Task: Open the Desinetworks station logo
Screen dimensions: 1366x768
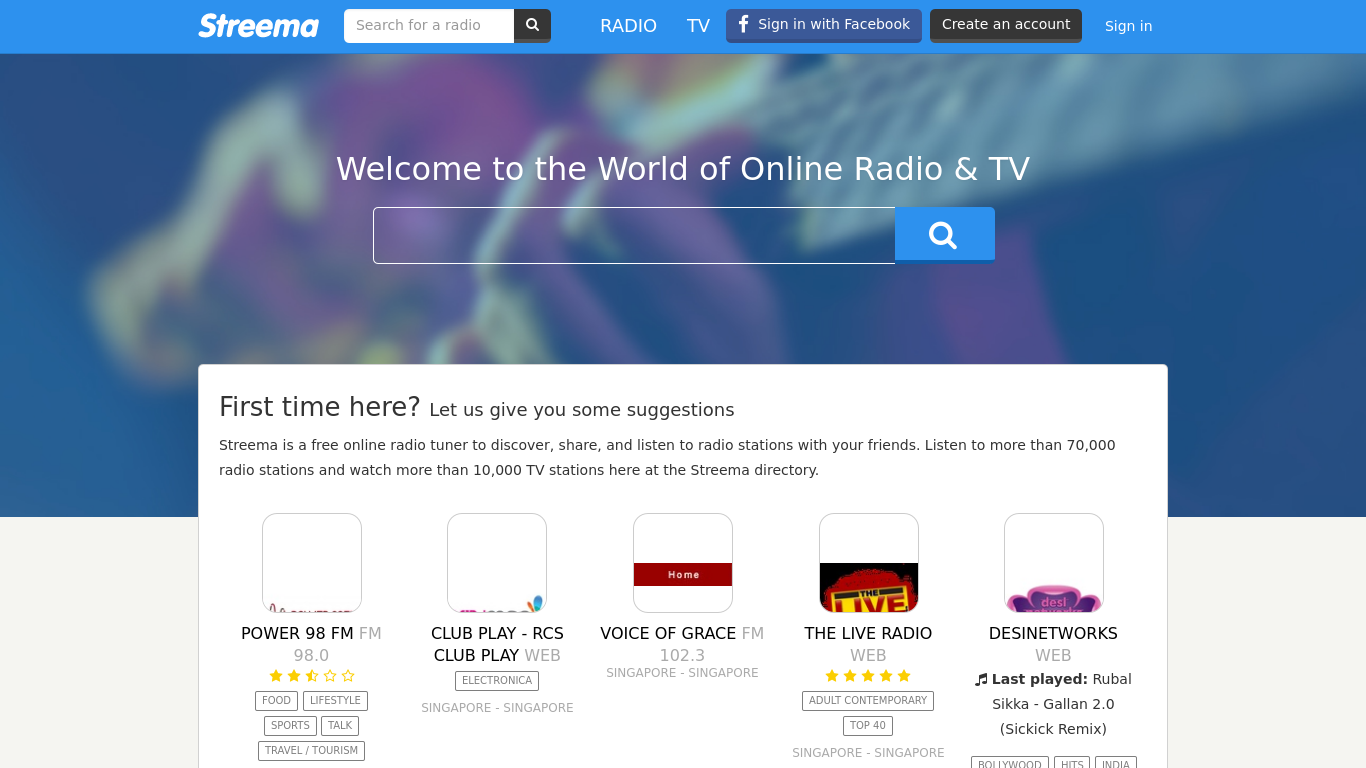Action: point(1054,563)
